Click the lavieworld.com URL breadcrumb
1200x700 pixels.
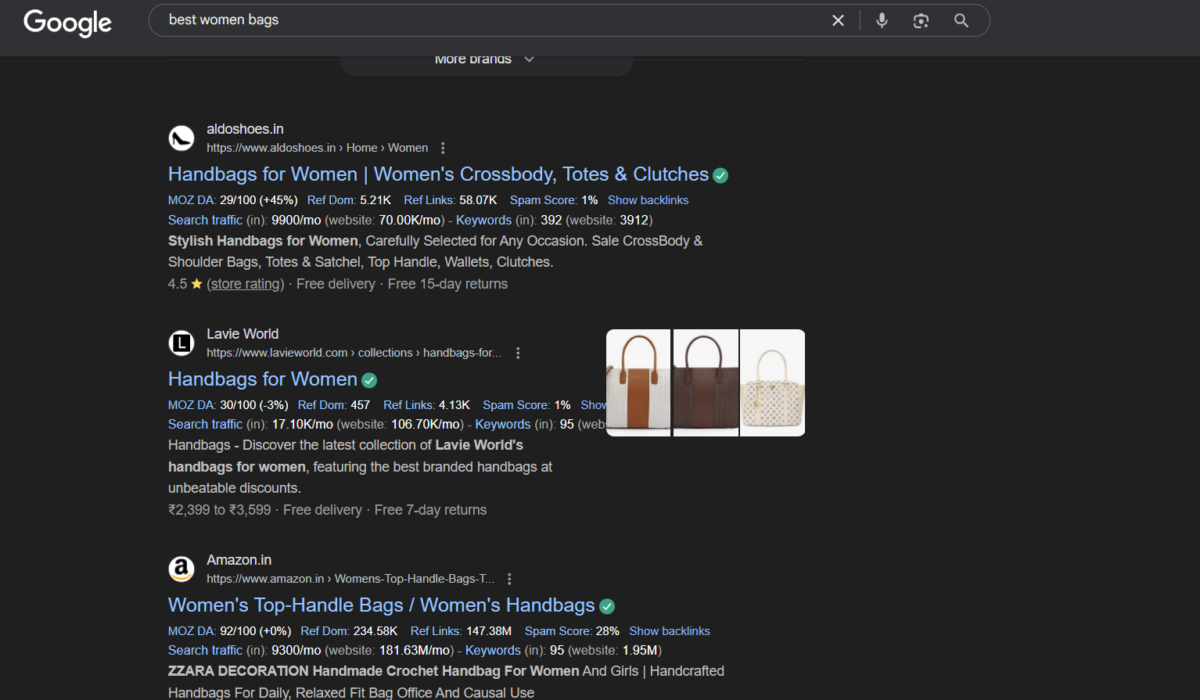[354, 353]
